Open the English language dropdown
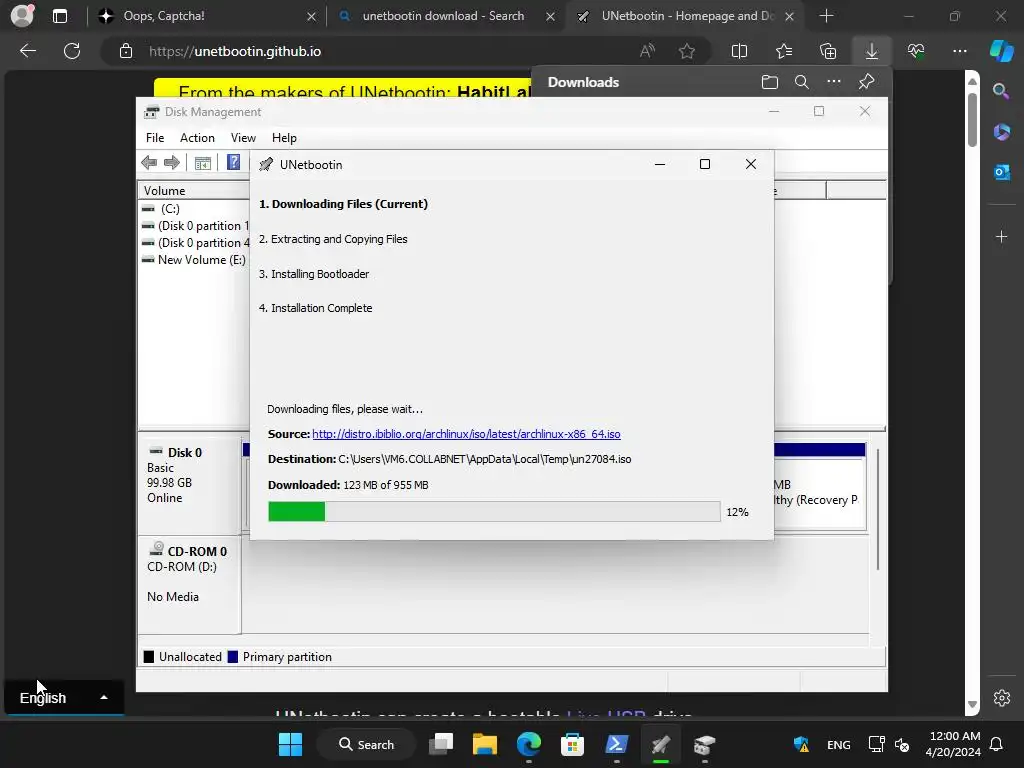Screen dimensions: 1024x768 click(x=64, y=697)
